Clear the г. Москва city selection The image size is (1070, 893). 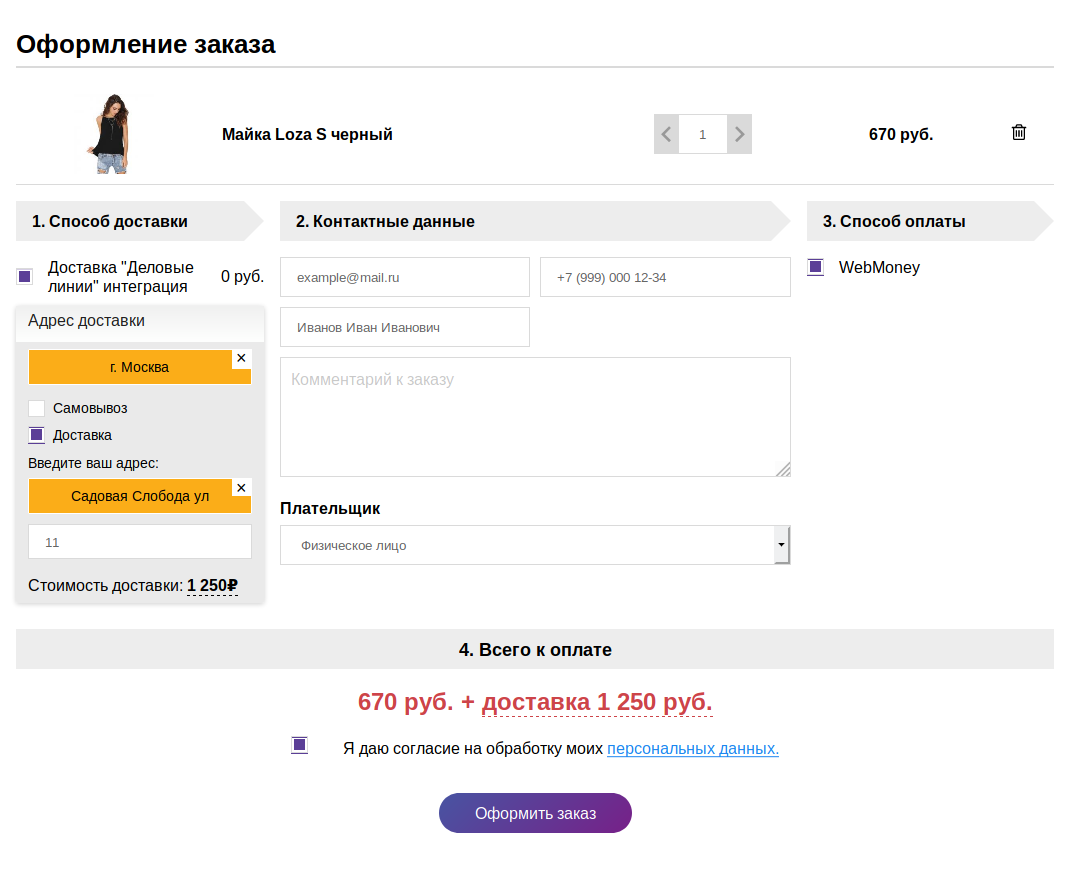pyautogui.click(x=241, y=358)
